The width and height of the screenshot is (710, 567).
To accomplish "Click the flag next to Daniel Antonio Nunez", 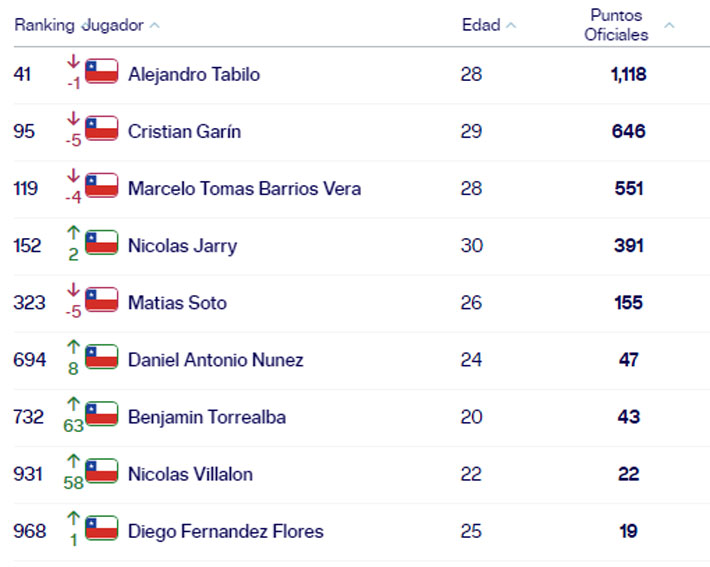I will 101,357.
